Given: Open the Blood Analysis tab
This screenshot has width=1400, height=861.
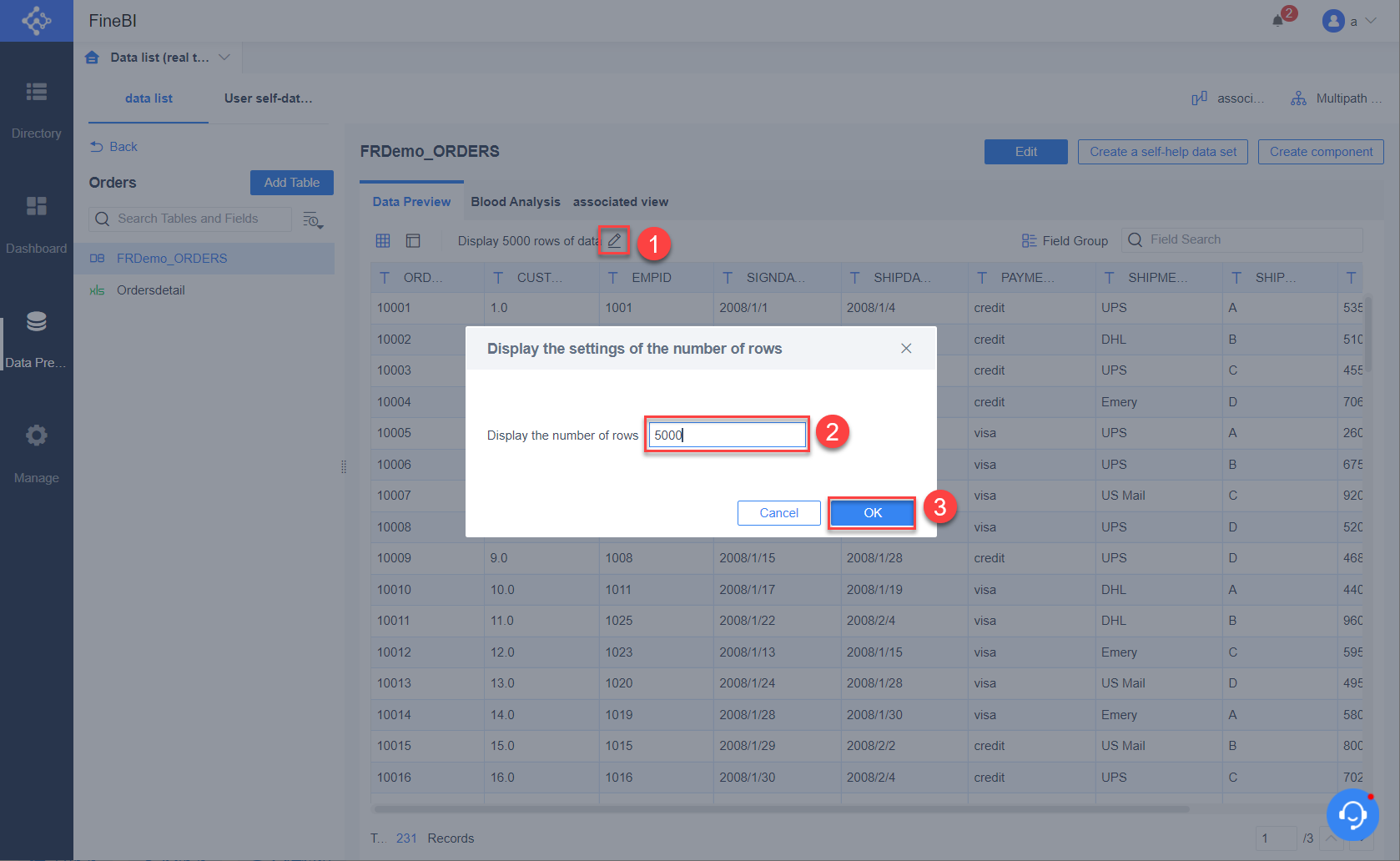Looking at the screenshot, I should [x=516, y=202].
